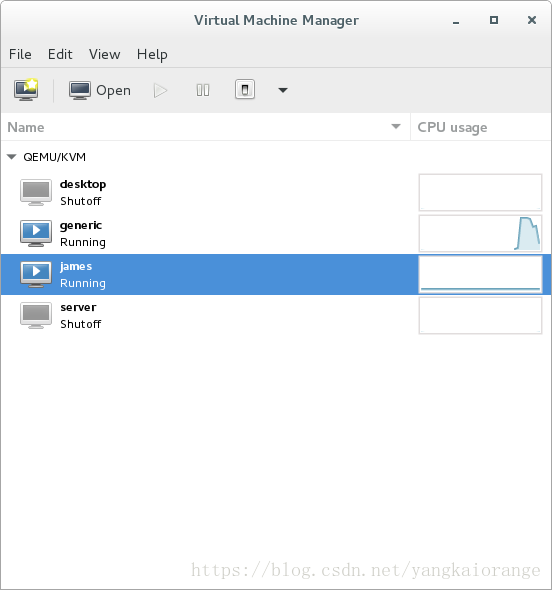This screenshot has width=552, height=590.
Task: Click the james VM CPU usage graph
Action: [x=480, y=274]
